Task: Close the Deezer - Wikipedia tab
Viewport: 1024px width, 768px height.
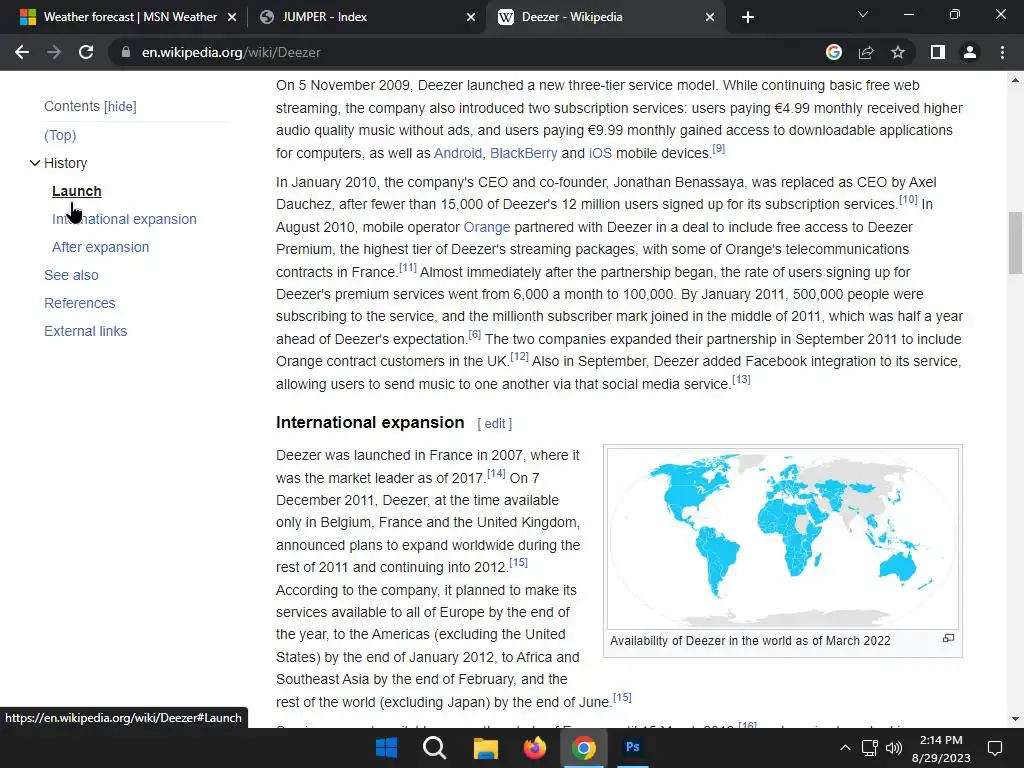Action: 710,17
